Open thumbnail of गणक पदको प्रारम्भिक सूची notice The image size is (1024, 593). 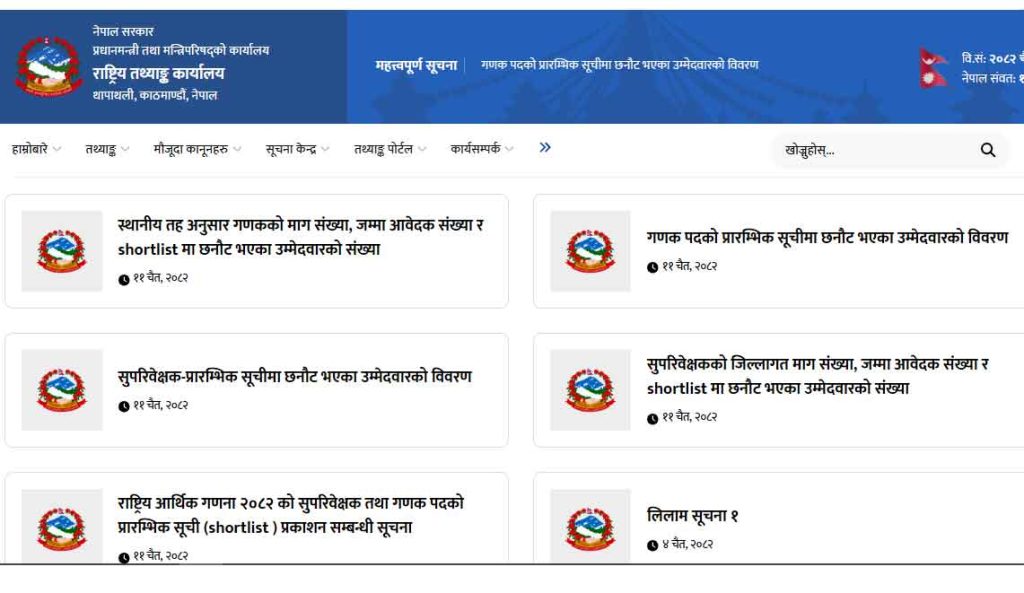point(590,251)
